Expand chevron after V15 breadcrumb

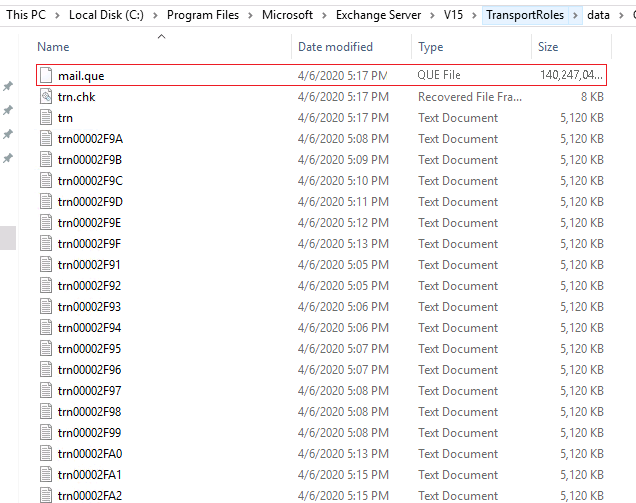tap(474, 15)
